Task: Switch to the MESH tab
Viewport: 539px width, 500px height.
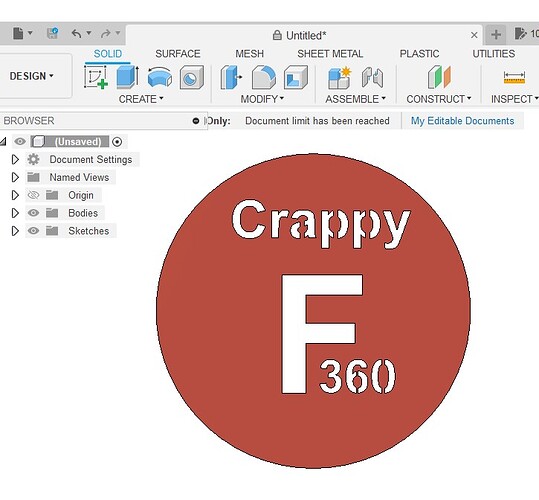Action: pos(250,54)
